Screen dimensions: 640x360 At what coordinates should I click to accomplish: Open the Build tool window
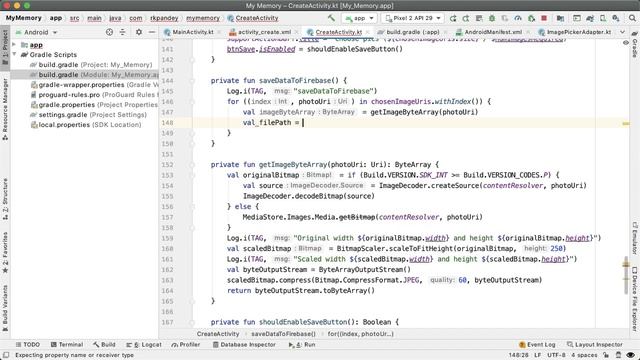[104, 344]
